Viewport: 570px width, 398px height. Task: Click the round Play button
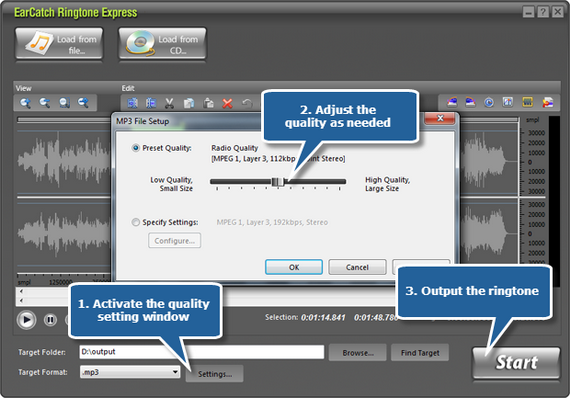[x=26, y=320]
